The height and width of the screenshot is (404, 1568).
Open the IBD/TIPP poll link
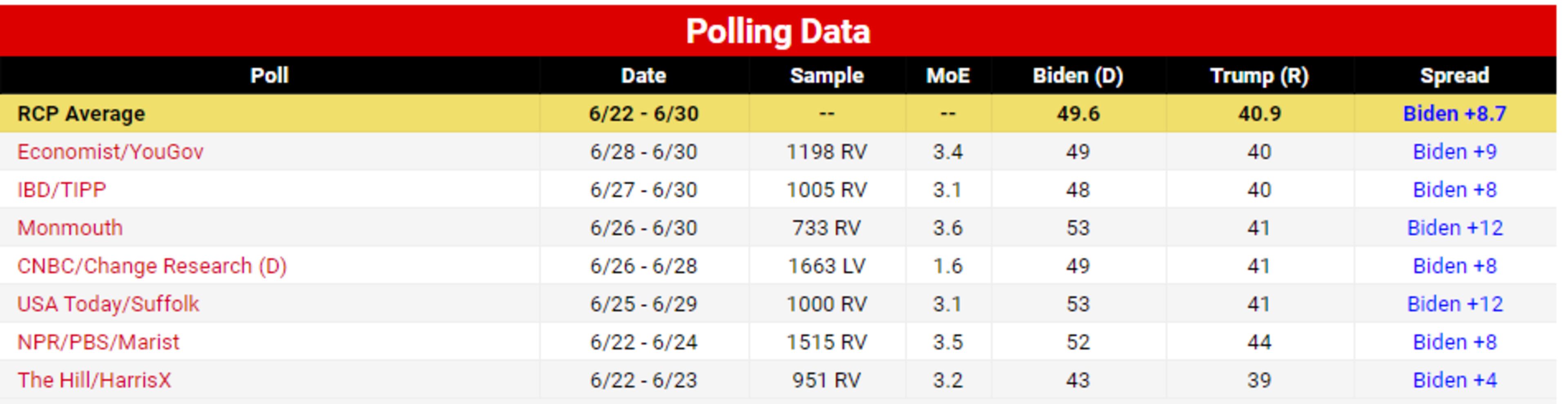click(62, 190)
